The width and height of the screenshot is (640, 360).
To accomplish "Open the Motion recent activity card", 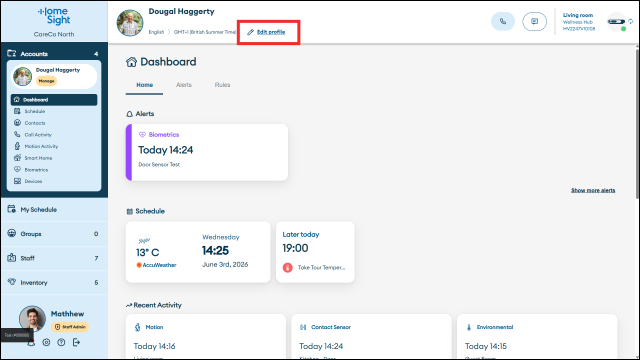I will (x=206, y=337).
